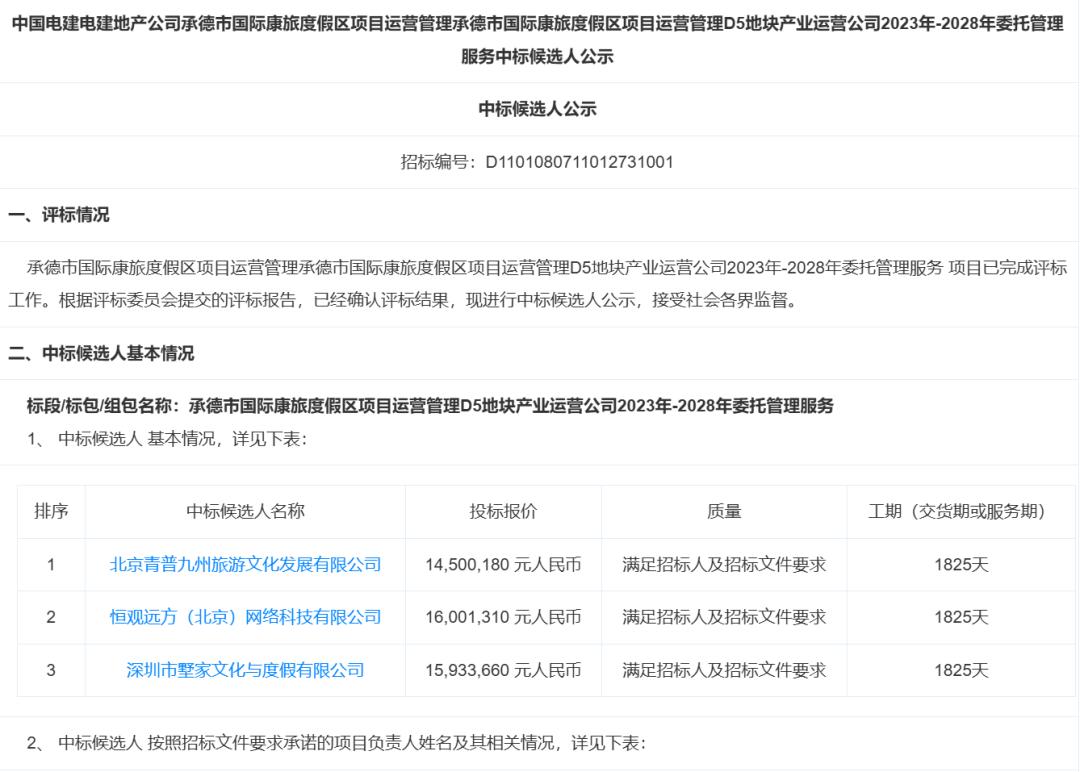Click the 中标候选人名称 column header

pos(245,511)
